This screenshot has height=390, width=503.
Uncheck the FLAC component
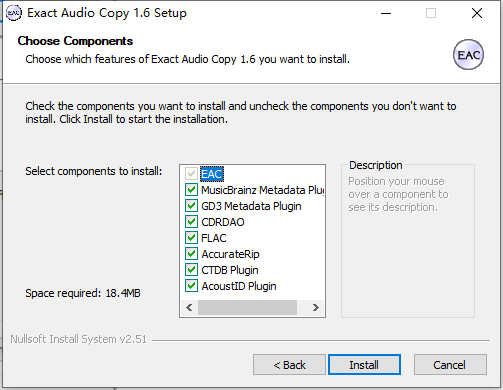click(191, 238)
